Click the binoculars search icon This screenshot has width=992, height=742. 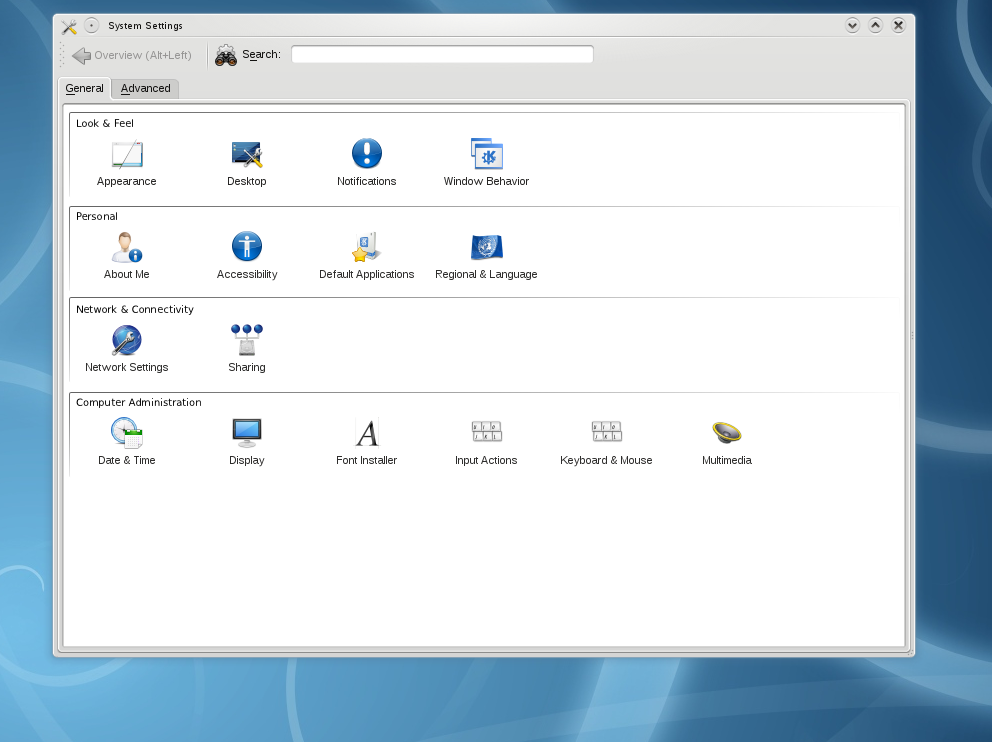click(x=226, y=55)
